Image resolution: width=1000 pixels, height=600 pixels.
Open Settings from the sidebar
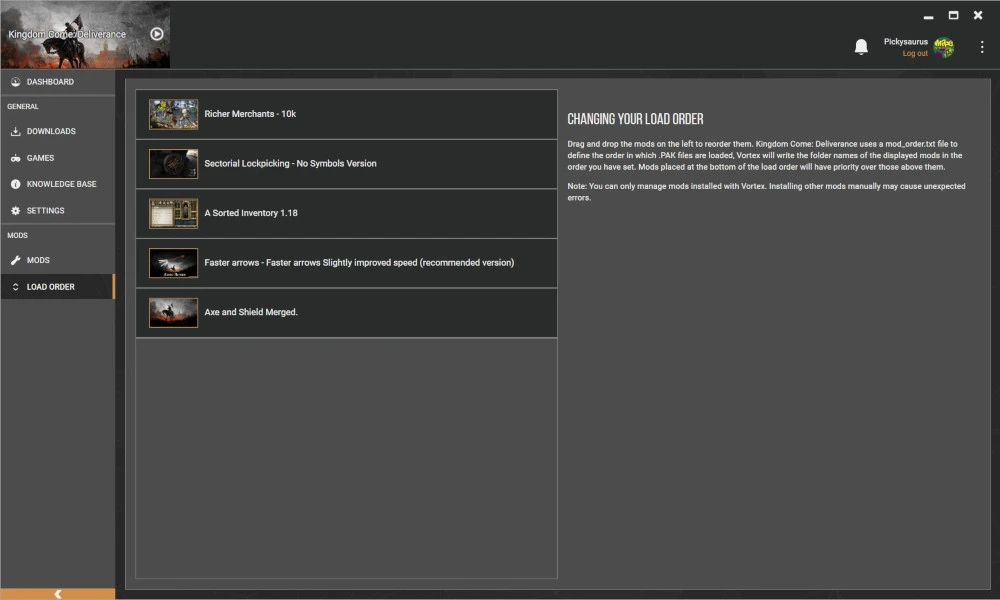coord(57,210)
